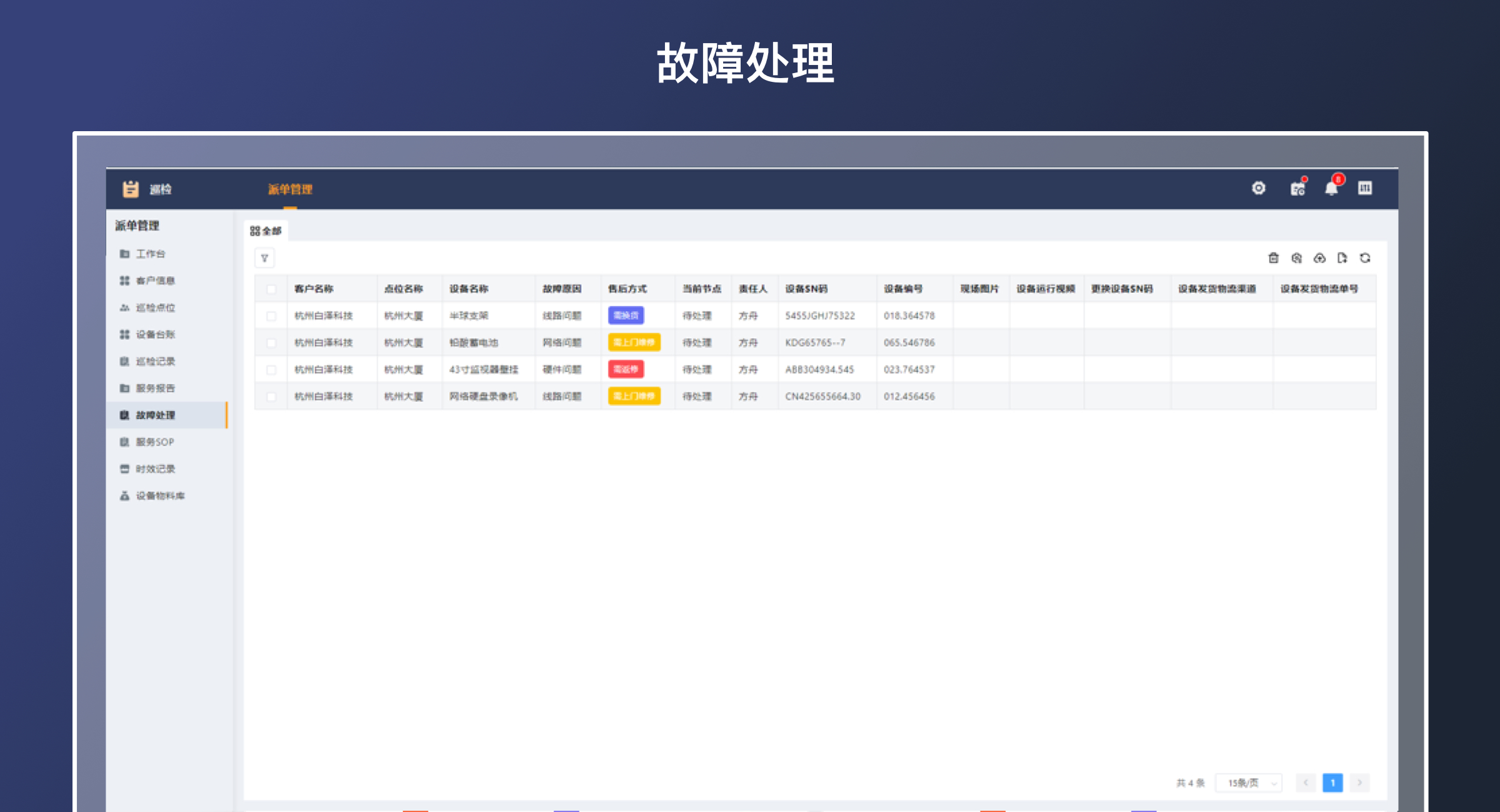Click the previous page arrow
This screenshot has width=1500, height=812.
click(1306, 783)
